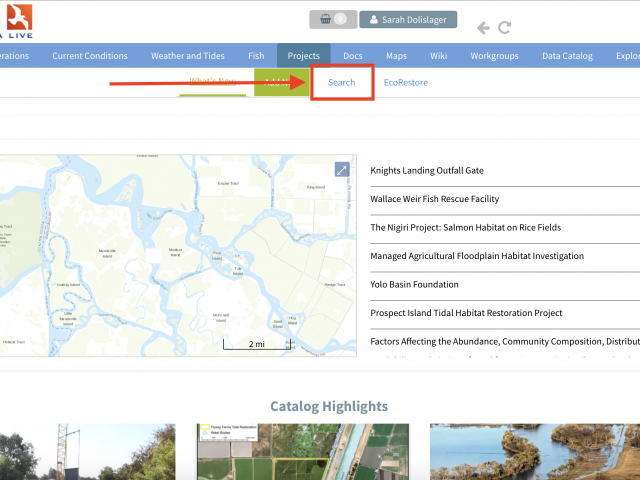Image resolution: width=640 pixels, height=480 pixels.
Task: Switch to the Search tab
Action: pyautogui.click(x=342, y=82)
